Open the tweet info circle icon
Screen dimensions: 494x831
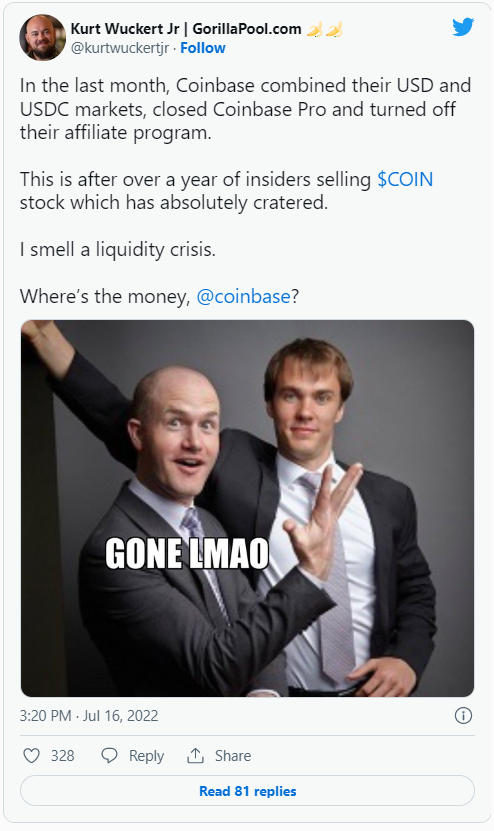tap(463, 715)
